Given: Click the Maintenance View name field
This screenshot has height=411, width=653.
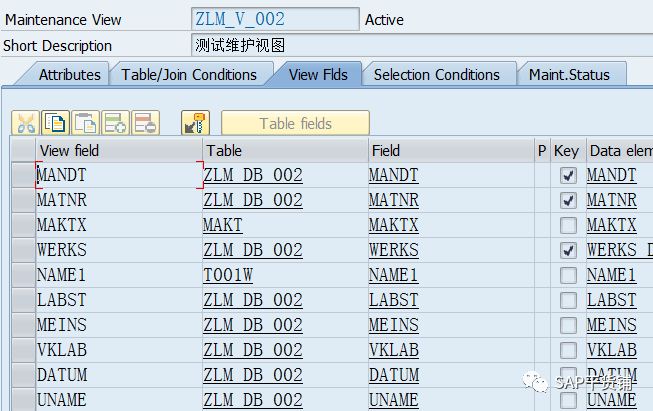Looking at the screenshot, I should (274, 19).
